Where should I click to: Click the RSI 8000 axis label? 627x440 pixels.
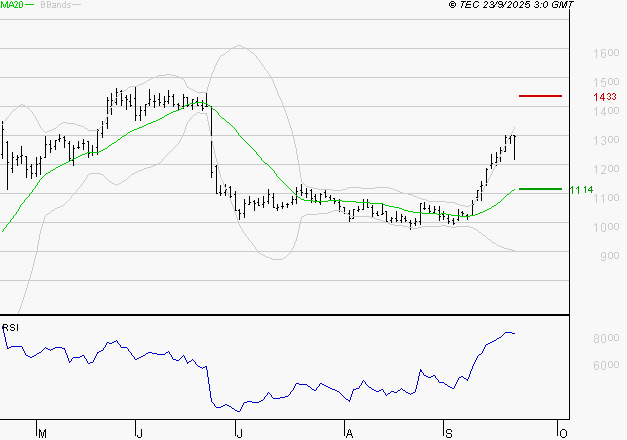click(606, 338)
